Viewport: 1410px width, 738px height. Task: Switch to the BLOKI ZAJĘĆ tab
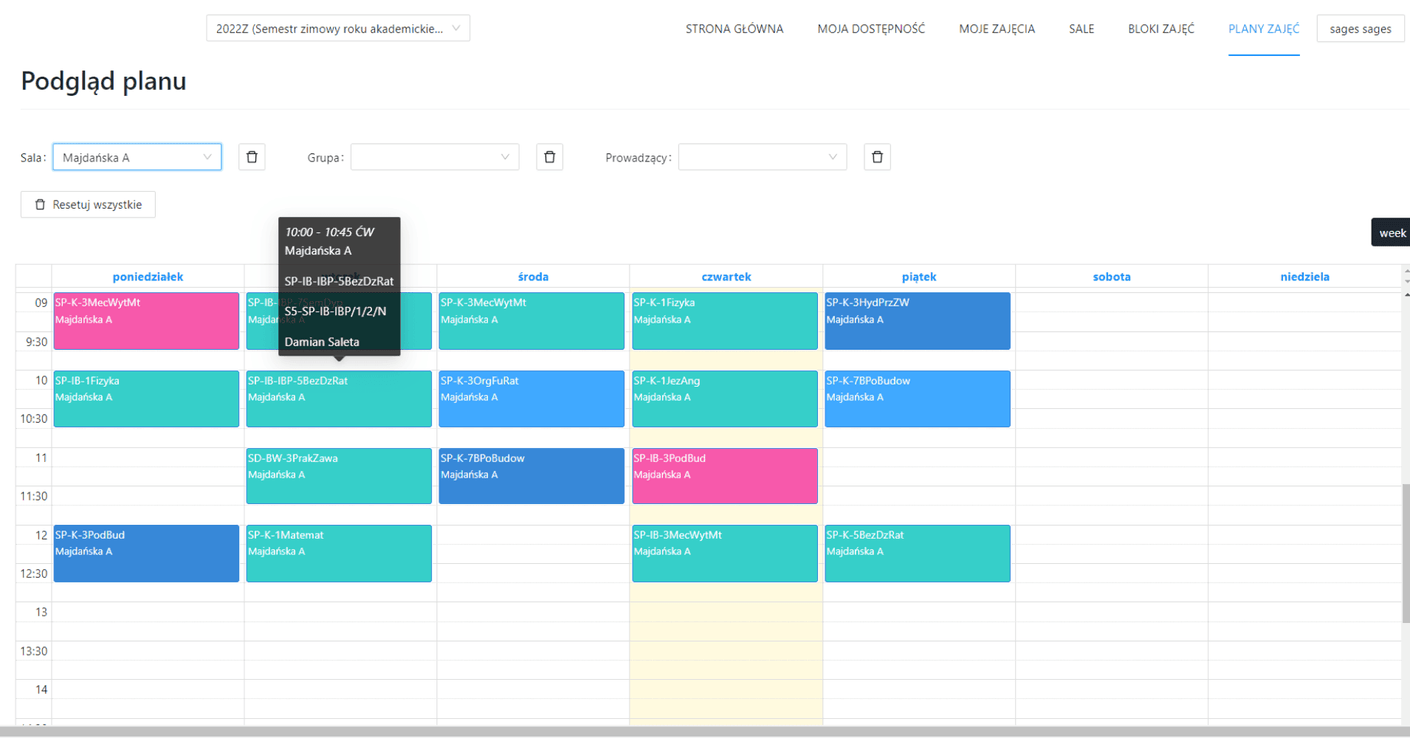tap(1160, 29)
